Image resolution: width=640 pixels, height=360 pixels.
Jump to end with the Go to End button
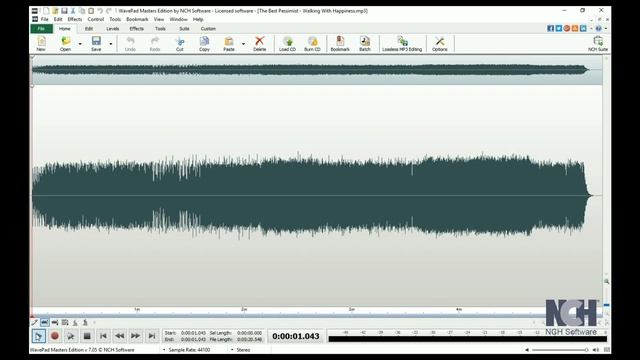(x=152, y=336)
